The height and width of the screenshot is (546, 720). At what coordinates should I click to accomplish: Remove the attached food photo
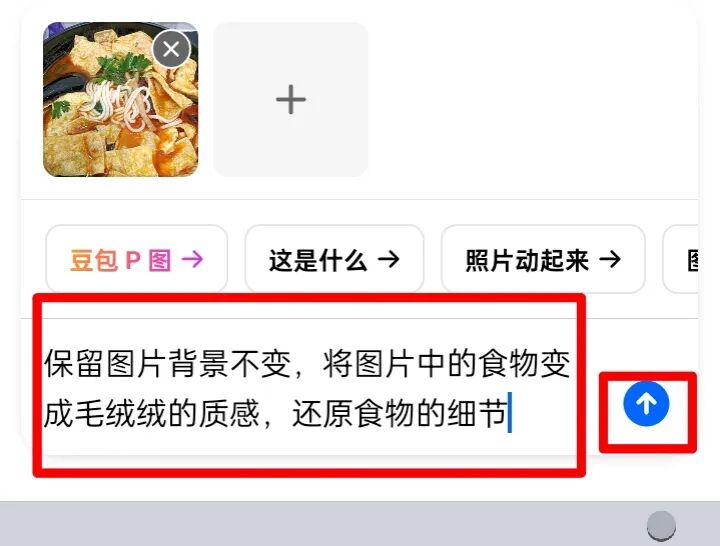(x=171, y=49)
